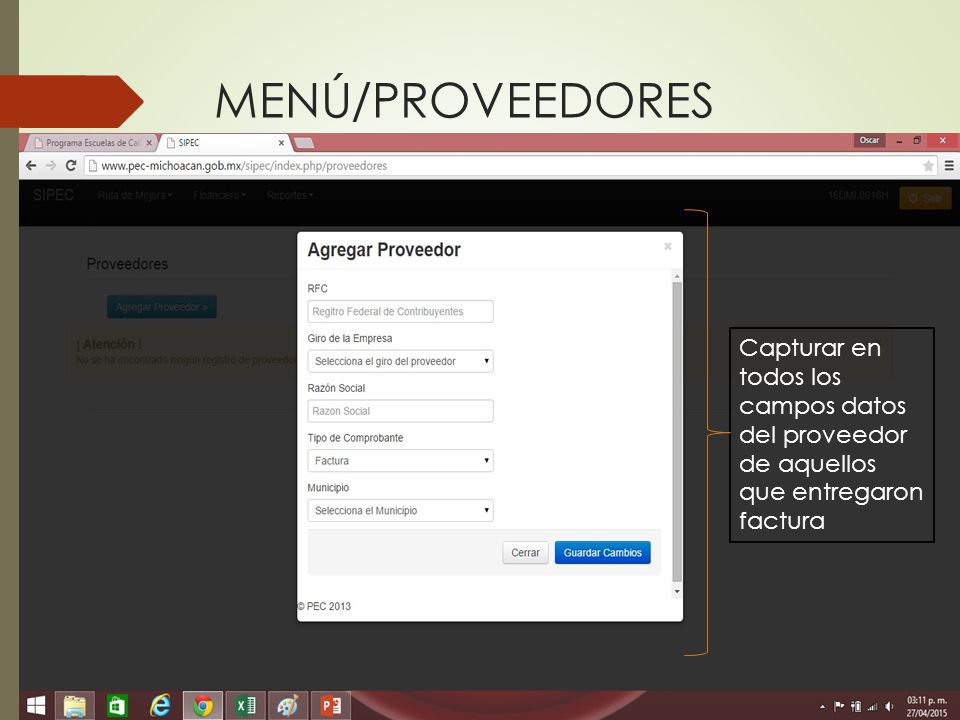Open Paint from the taskbar
Screen dimensions: 960x720
(x=288, y=705)
